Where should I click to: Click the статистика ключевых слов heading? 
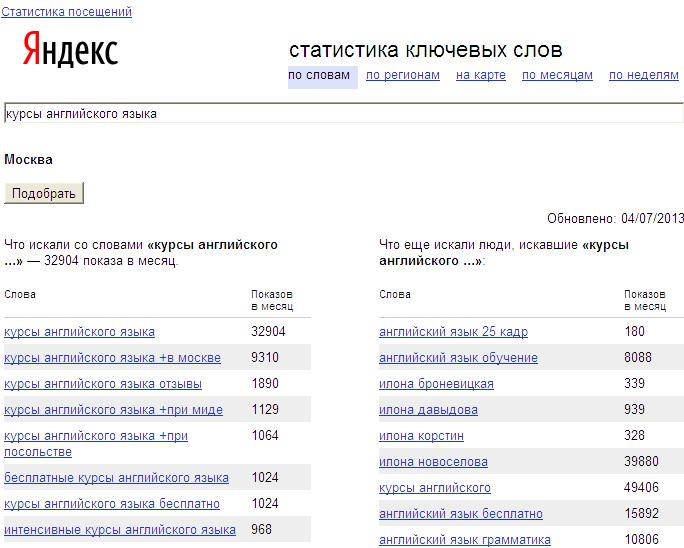425,50
